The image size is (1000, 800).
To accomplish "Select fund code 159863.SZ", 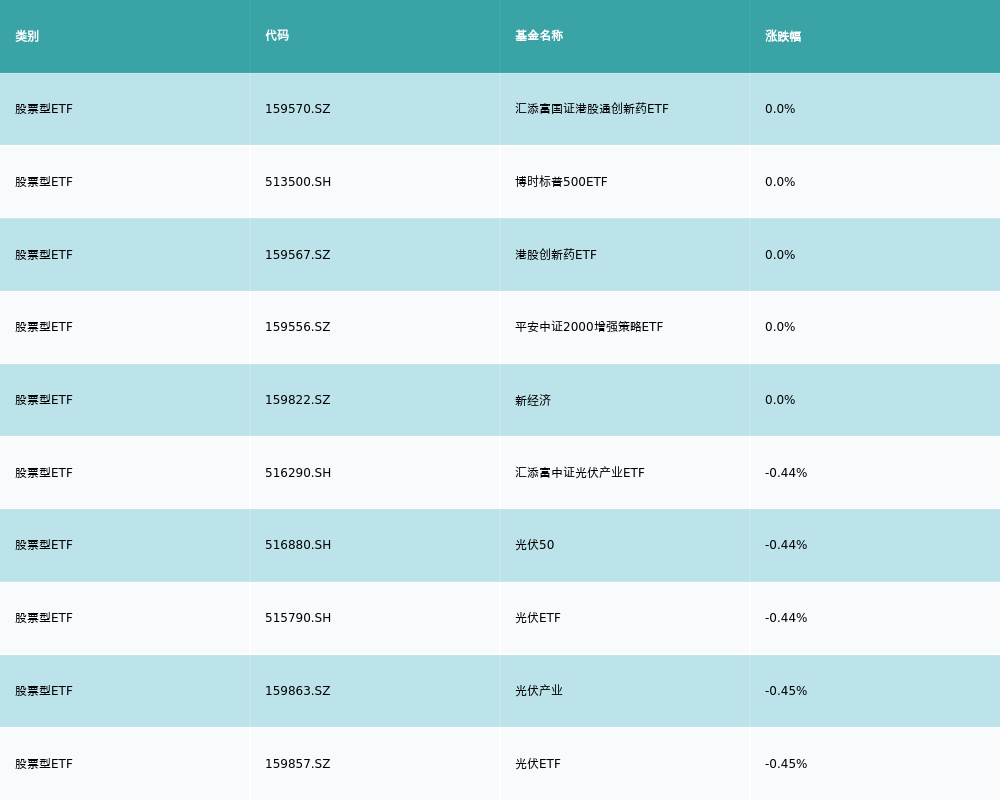I will [x=298, y=692].
